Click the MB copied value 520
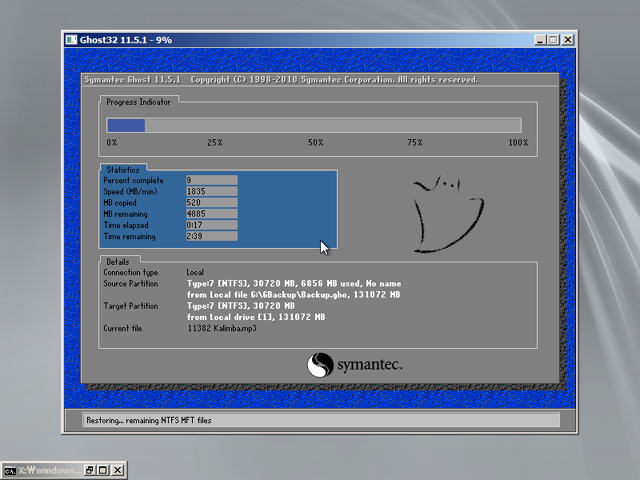 211,202
